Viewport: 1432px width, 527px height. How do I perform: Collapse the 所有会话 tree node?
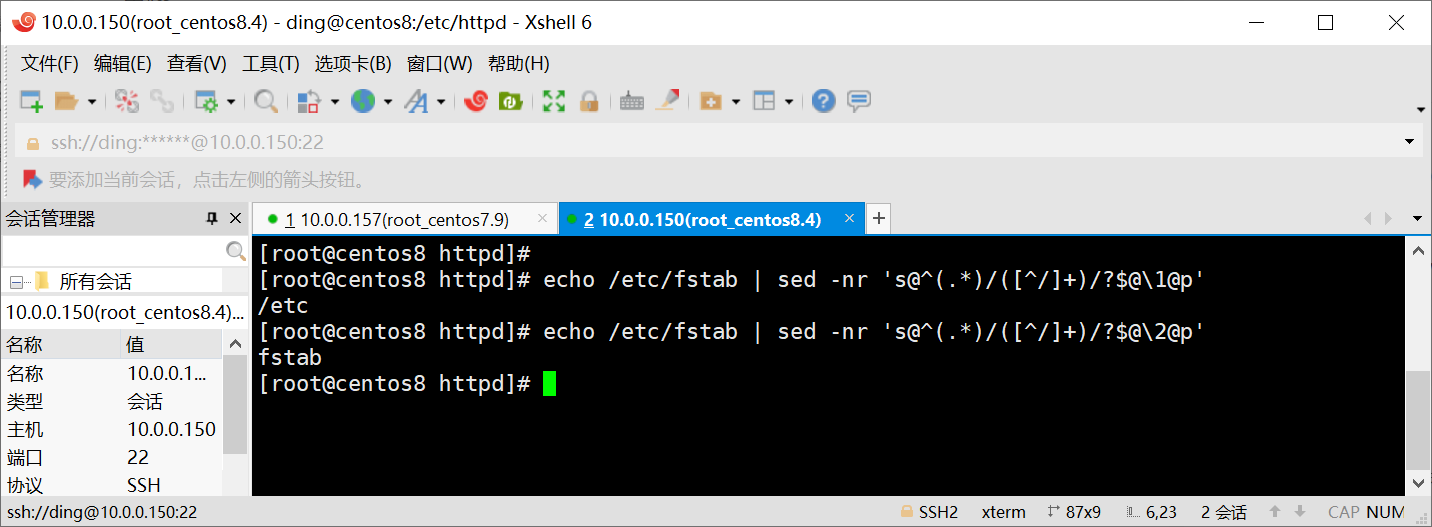pyautogui.click(x=15, y=281)
